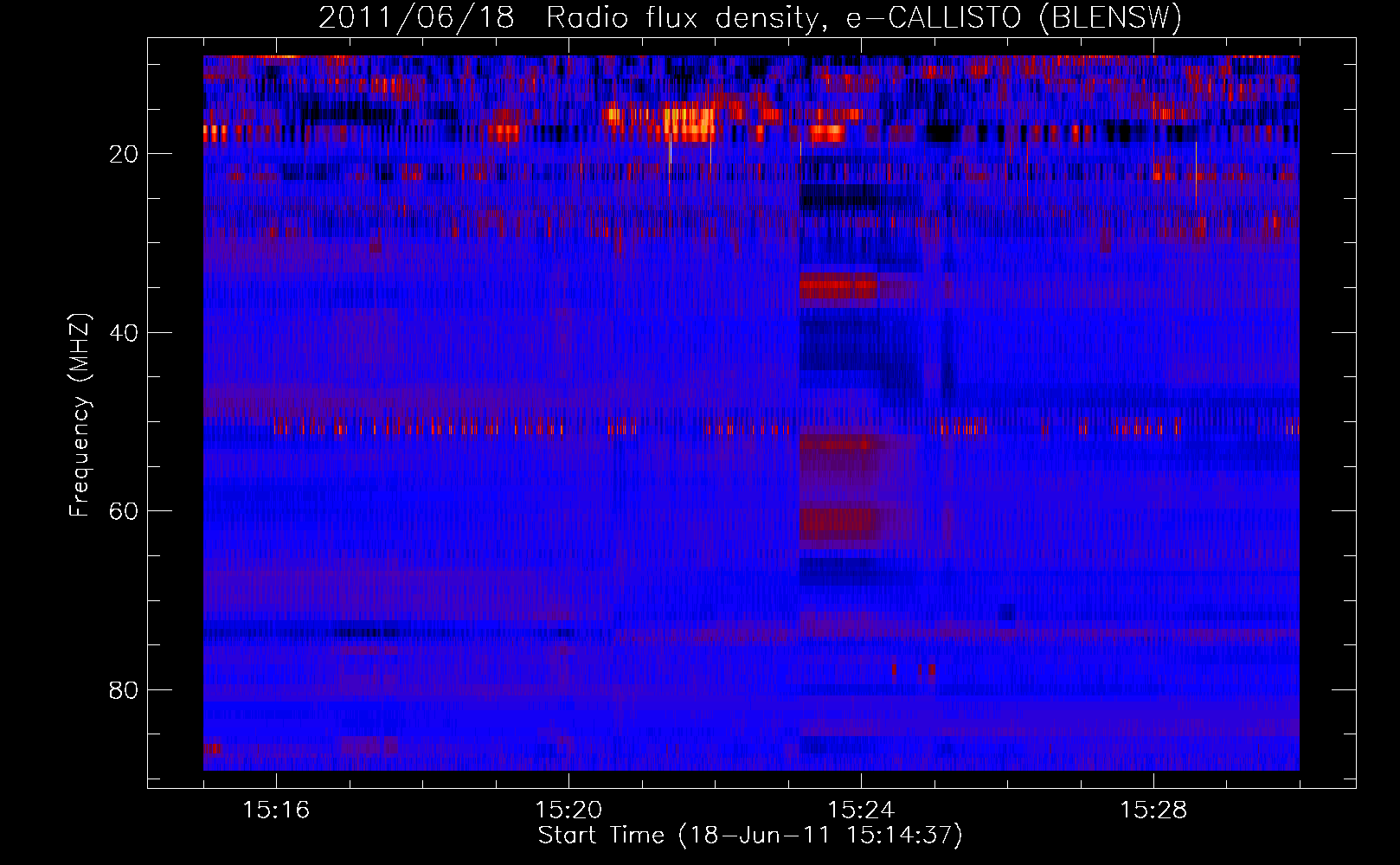Click the 15:24 time tick label

[861, 811]
